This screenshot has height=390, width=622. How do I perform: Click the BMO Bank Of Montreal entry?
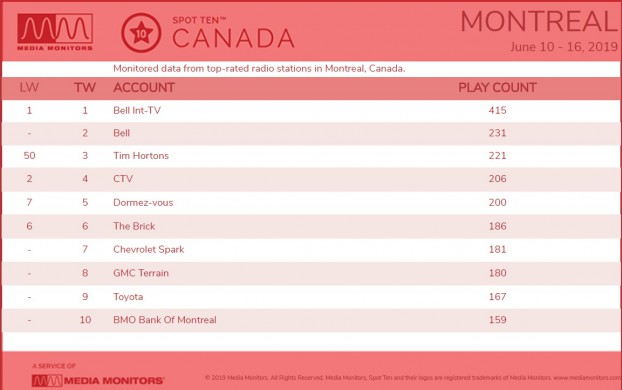tap(165, 320)
